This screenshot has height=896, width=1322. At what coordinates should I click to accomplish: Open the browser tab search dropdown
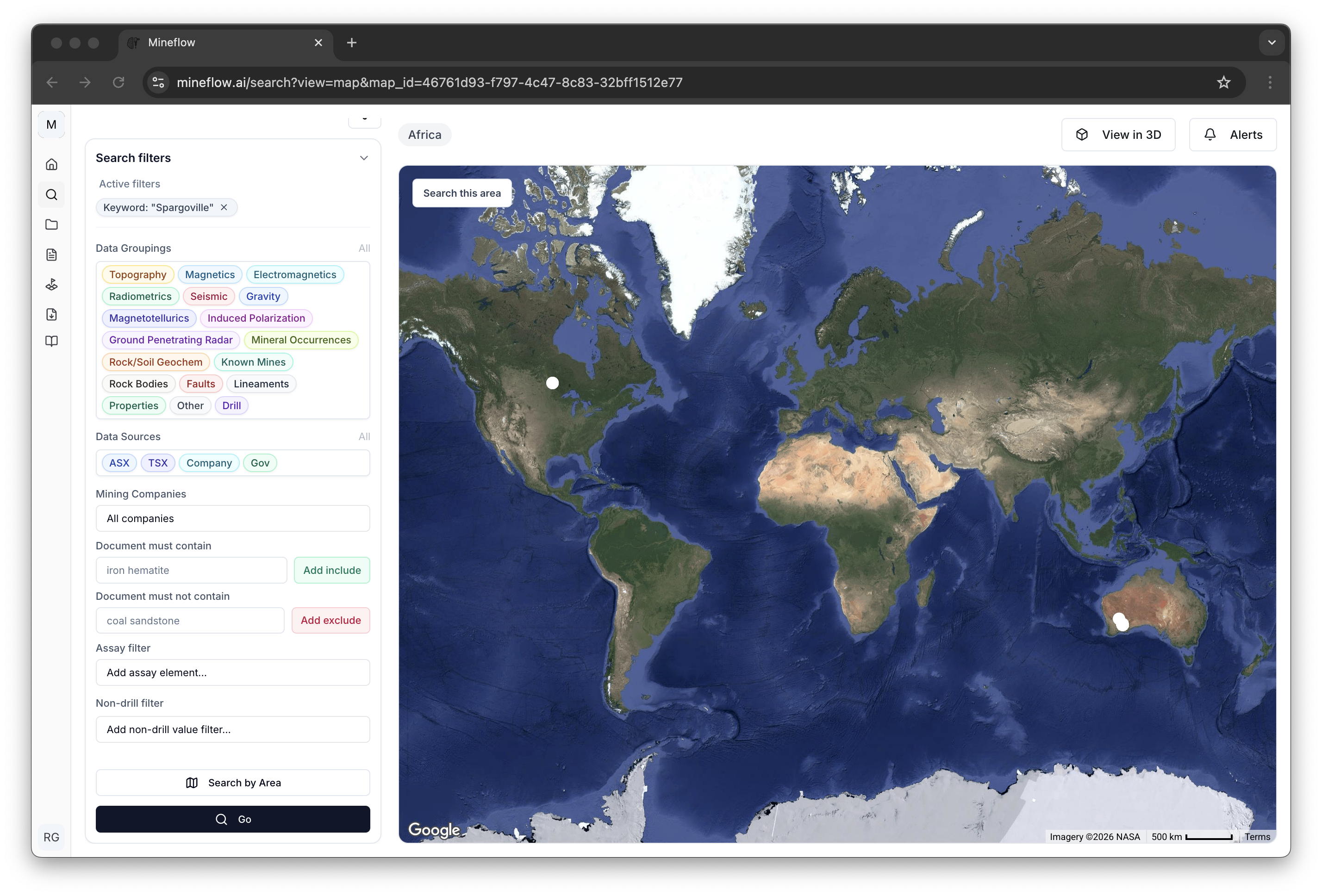[x=1272, y=42]
